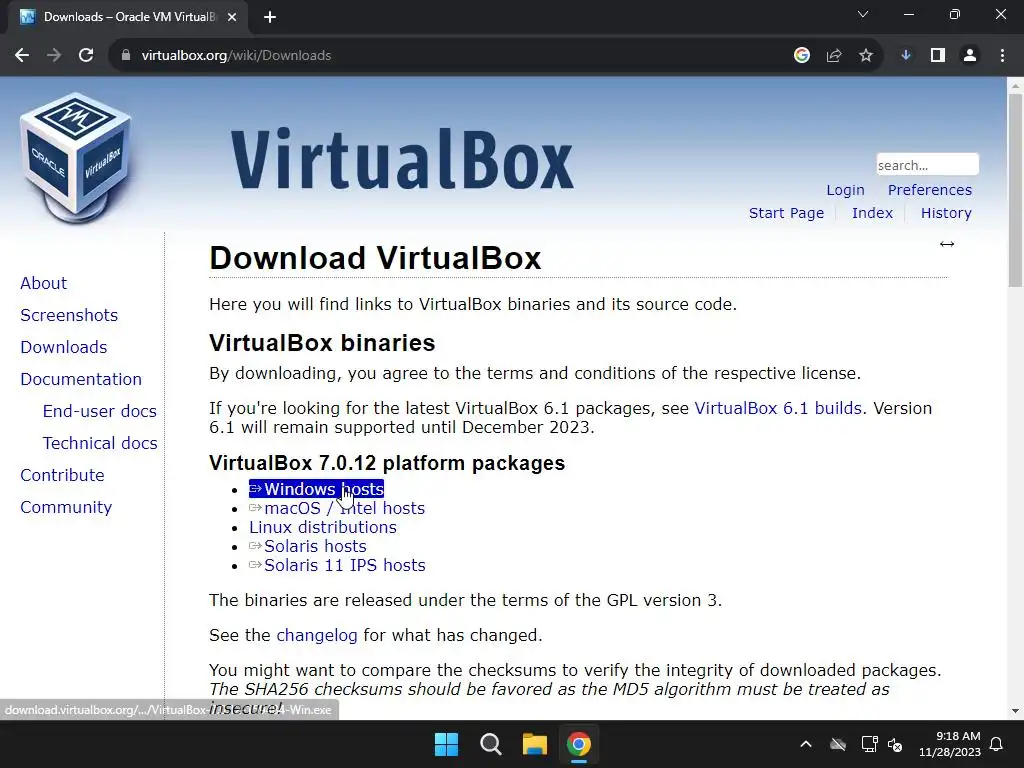Click the browser forward arrow

[54, 56]
